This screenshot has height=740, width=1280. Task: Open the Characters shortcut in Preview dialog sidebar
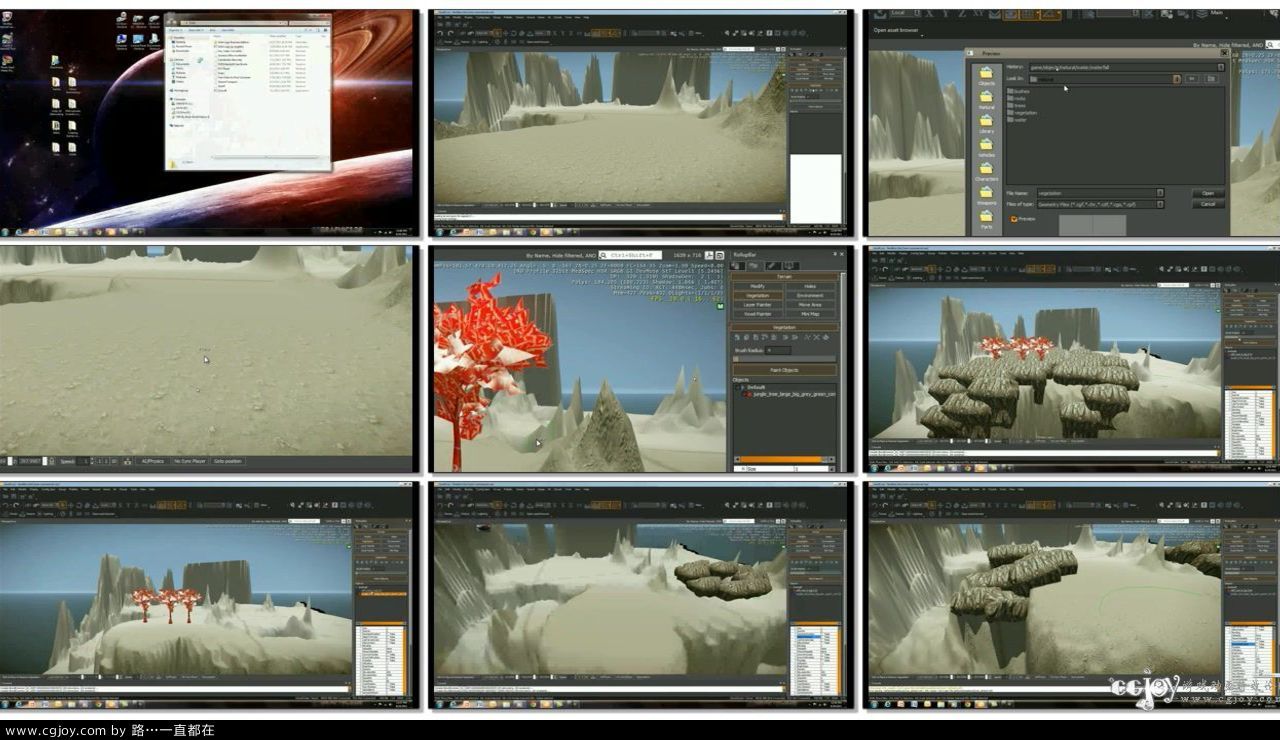986,171
